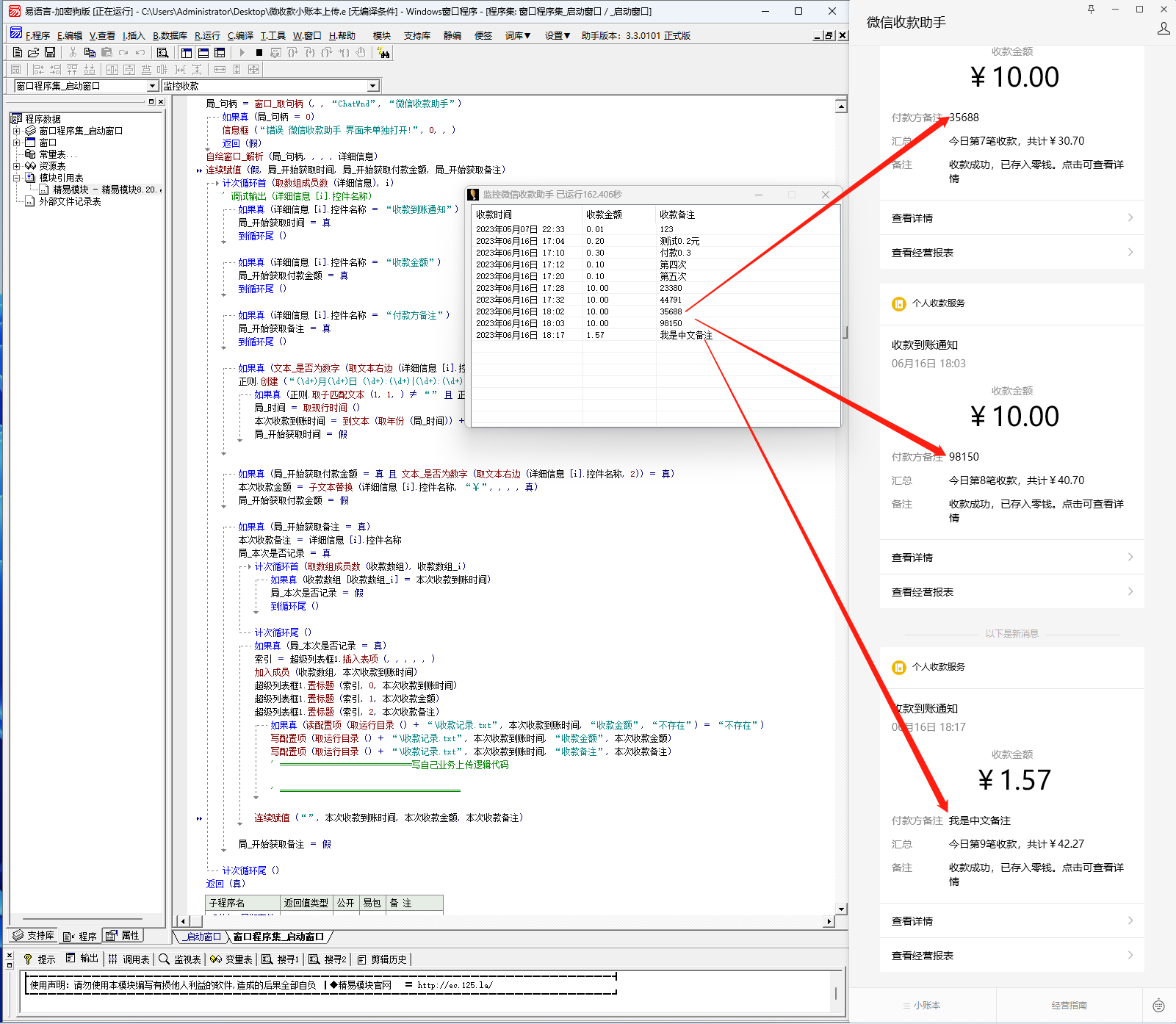The image size is (1176, 1024).
Task: Expand the 窗口程序集_启动窗口 tree node
Action: pyautogui.click(x=16, y=131)
